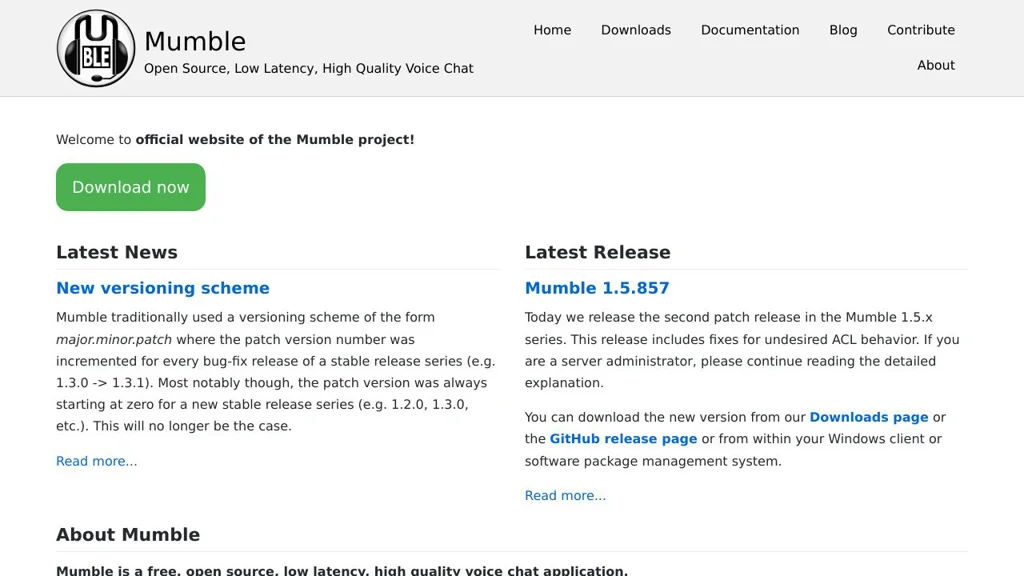
Task: Open the Documentation section
Action: tap(750, 30)
